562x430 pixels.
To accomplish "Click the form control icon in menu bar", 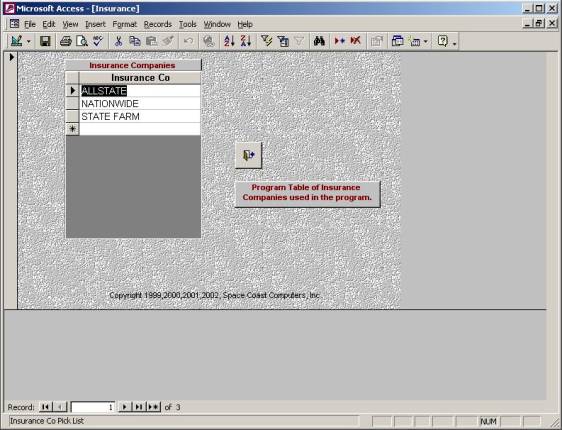I will pyautogui.click(x=14, y=24).
